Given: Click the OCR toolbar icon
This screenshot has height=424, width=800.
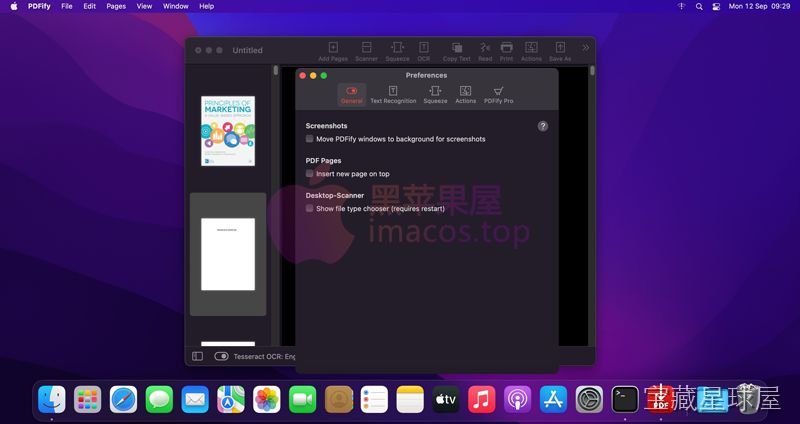Looking at the screenshot, I should (423, 52).
